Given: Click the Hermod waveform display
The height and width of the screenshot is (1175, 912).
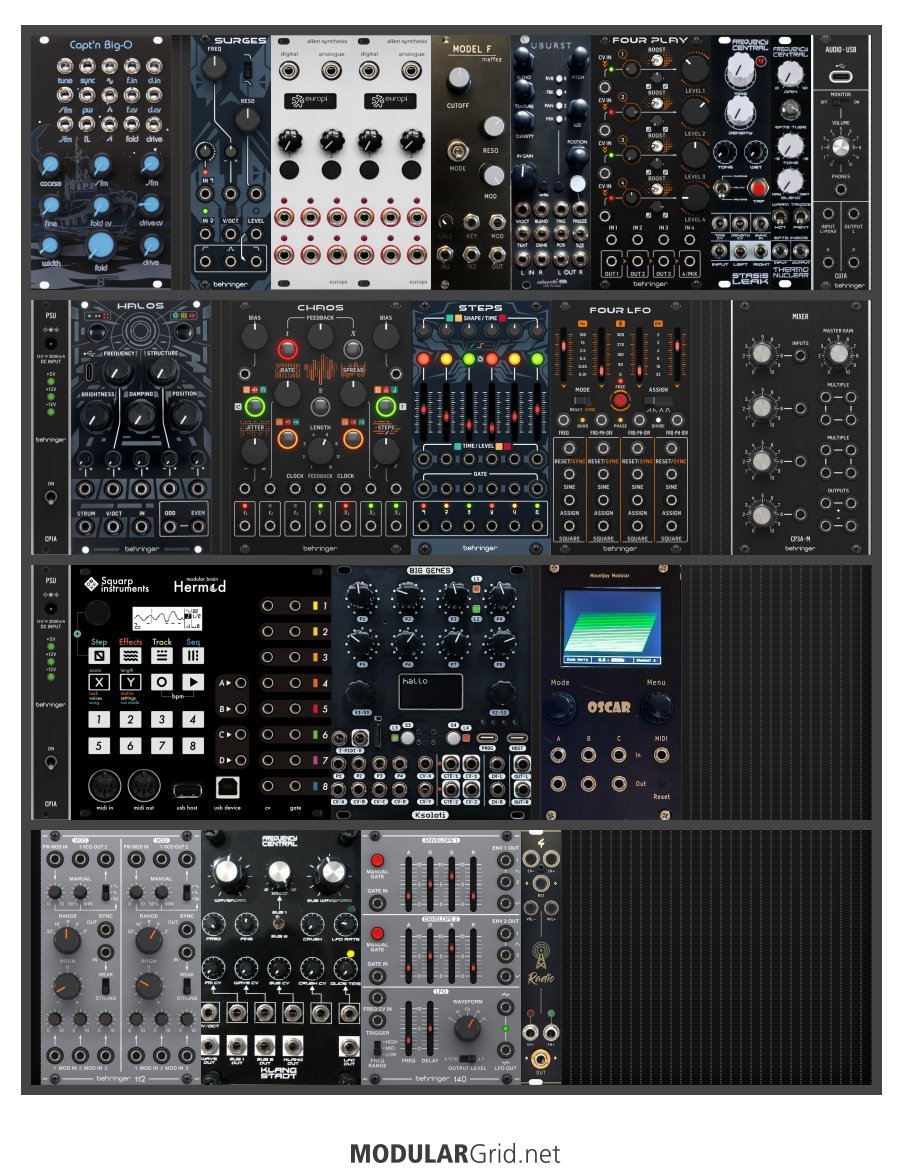Looking at the screenshot, I should click(x=167, y=618).
